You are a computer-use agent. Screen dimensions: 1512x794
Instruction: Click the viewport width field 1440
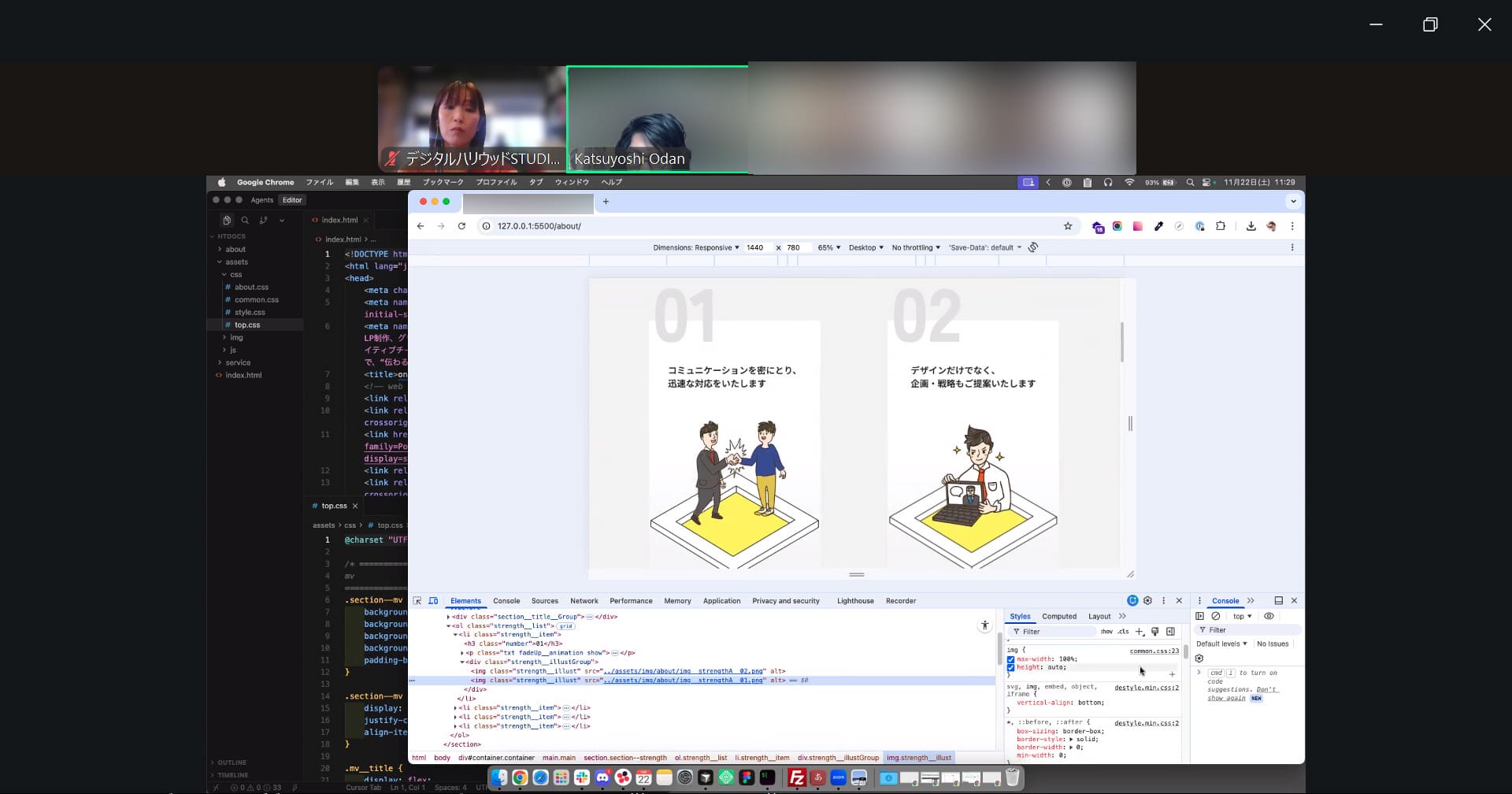pyautogui.click(x=755, y=247)
